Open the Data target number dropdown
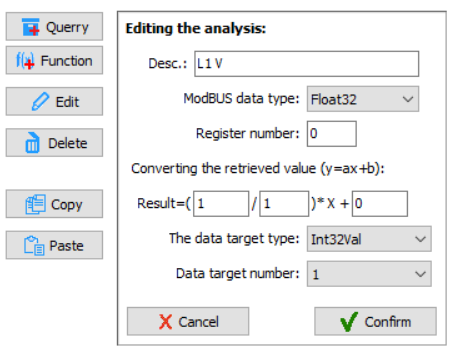This screenshot has width=453, height=364. 369,274
